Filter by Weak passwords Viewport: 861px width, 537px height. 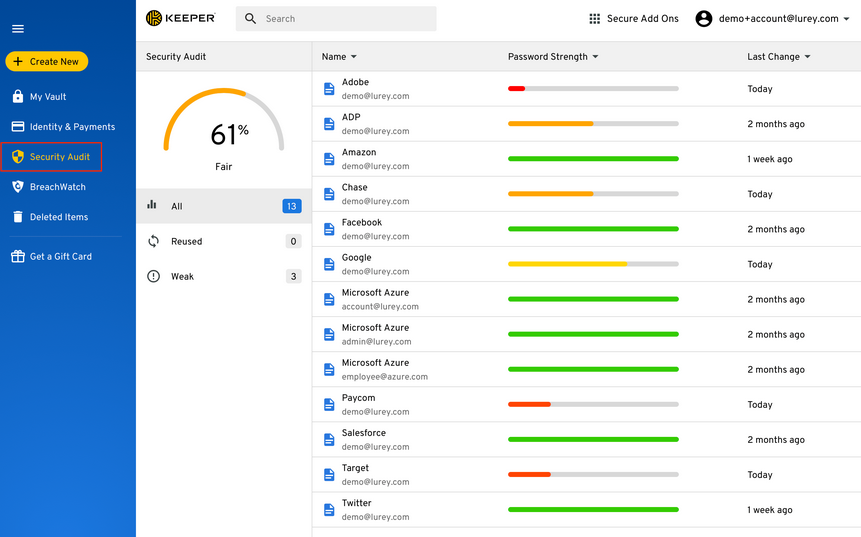[x=224, y=276]
